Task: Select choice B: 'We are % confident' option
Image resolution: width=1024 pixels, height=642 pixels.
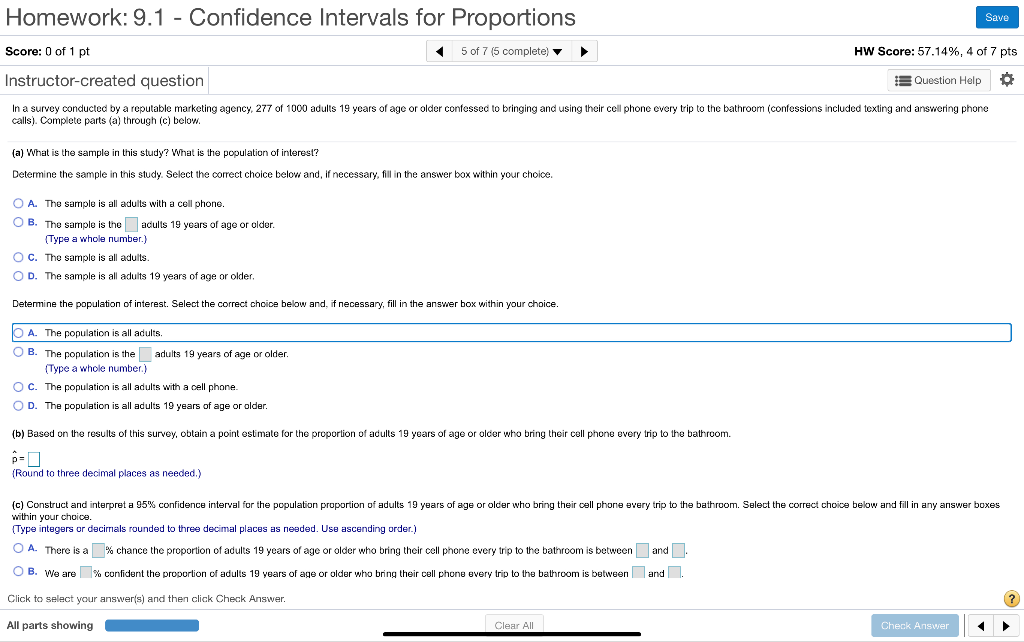Action: pos(17,573)
